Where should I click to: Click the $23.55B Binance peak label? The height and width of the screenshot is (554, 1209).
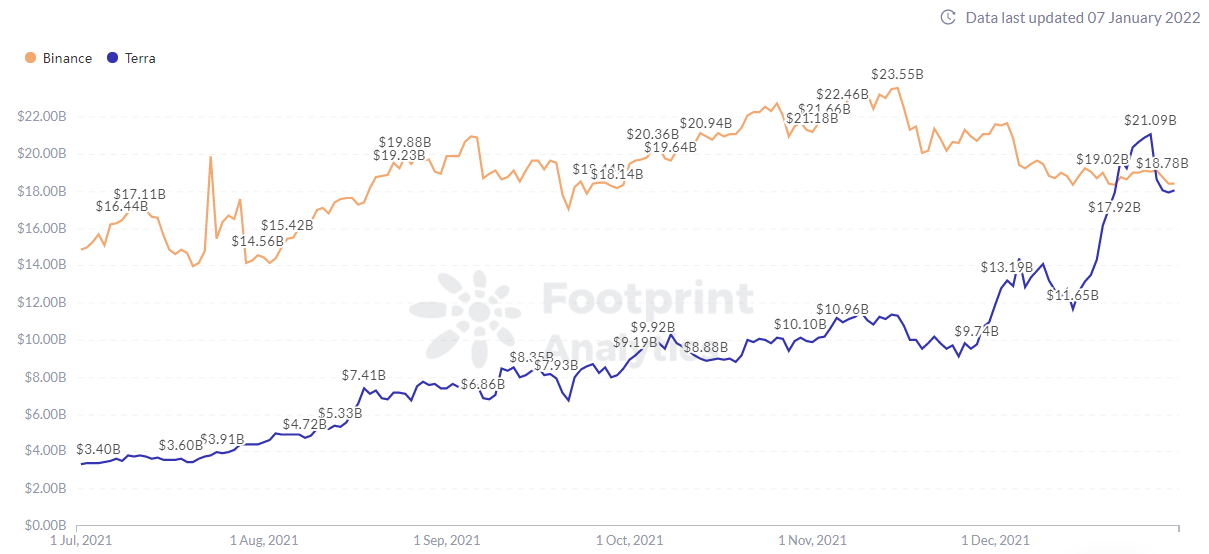[x=897, y=74]
